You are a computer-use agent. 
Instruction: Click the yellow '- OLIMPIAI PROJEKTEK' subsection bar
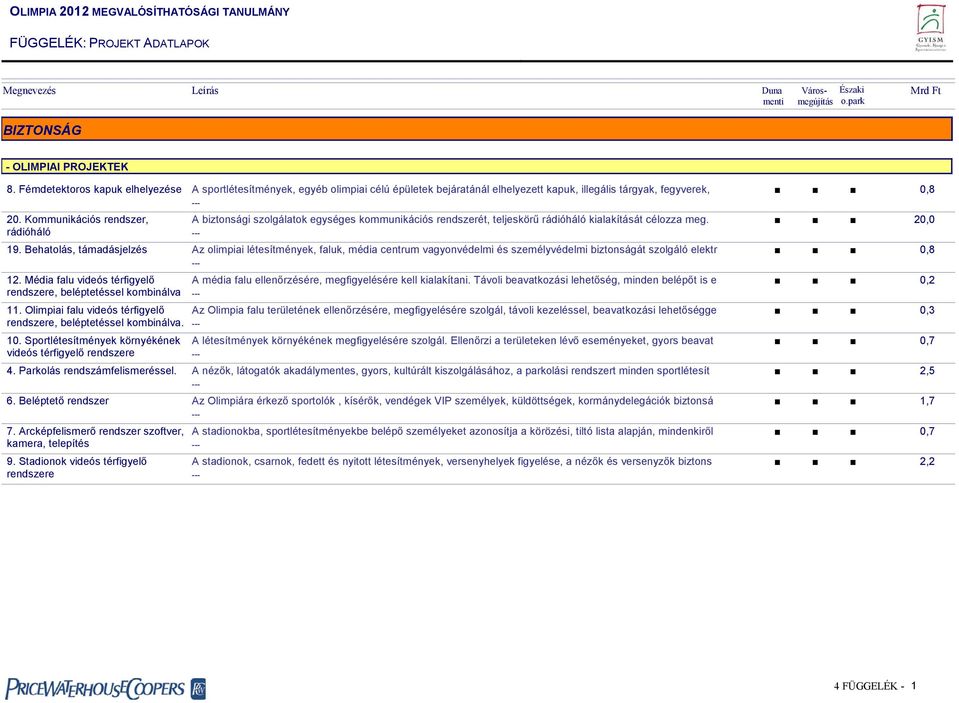[477, 166]
